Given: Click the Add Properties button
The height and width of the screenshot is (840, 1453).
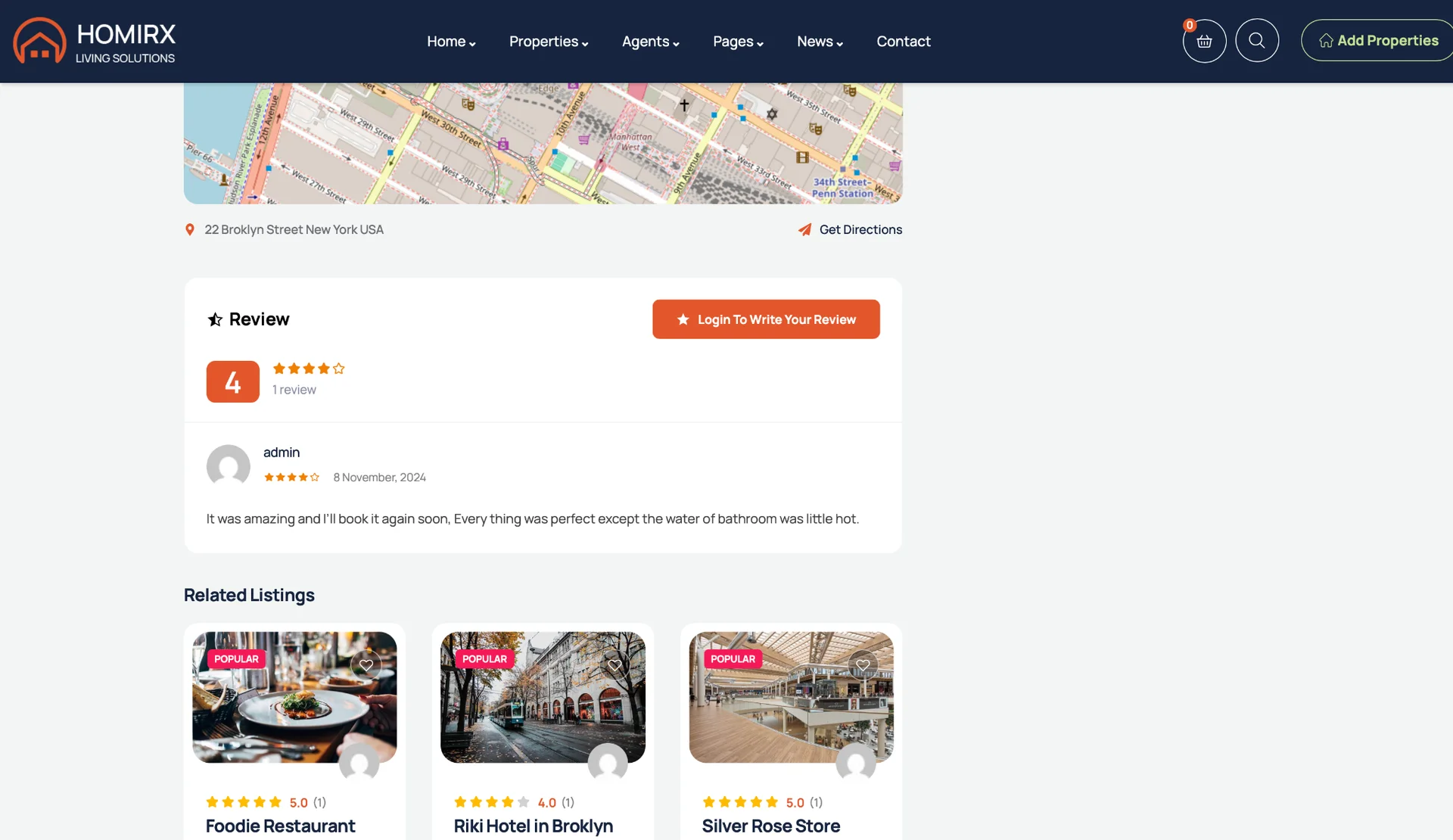Looking at the screenshot, I should click(x=1377, y=41).
